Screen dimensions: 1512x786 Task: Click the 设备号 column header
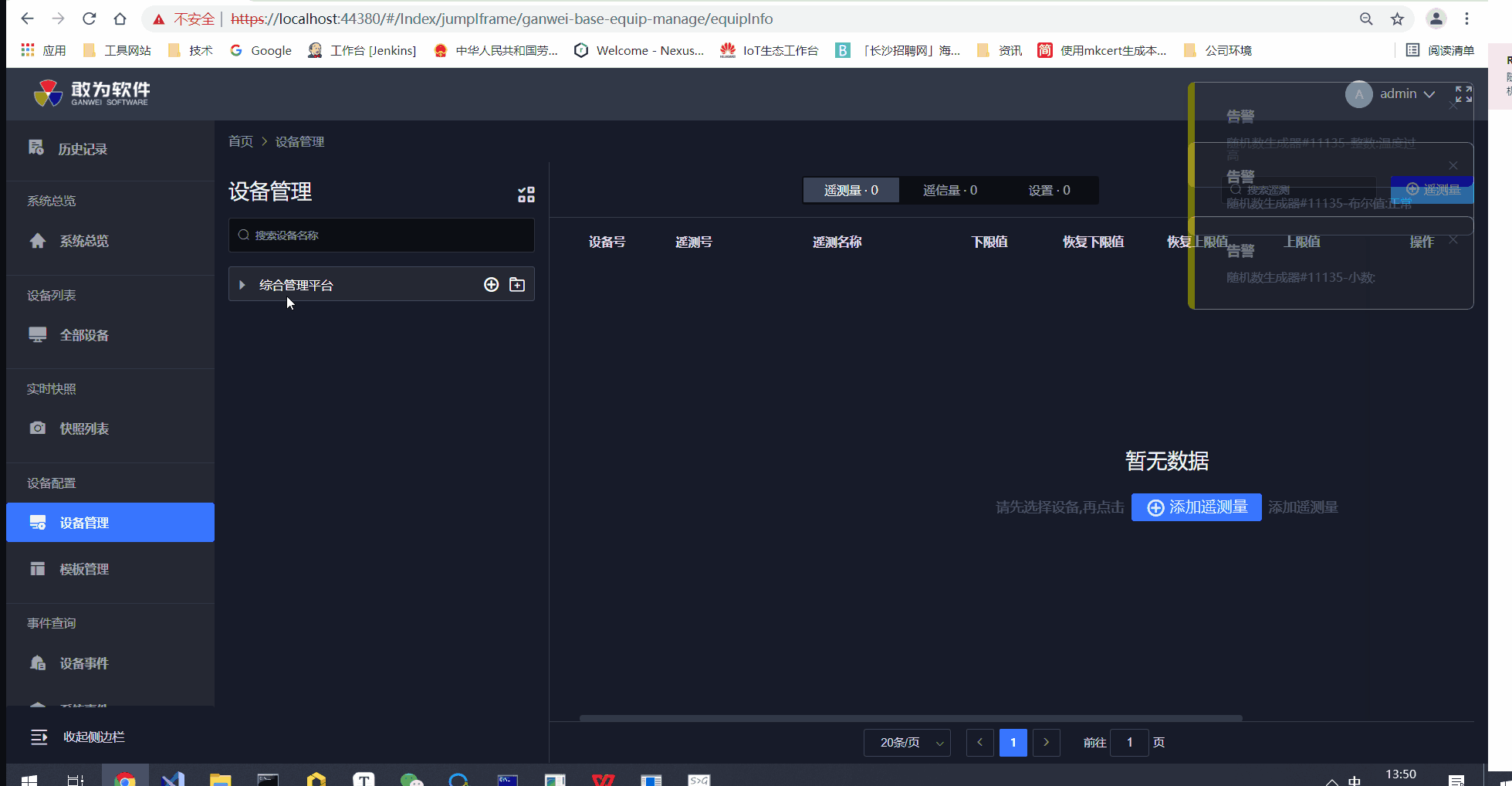coord(607,242)
